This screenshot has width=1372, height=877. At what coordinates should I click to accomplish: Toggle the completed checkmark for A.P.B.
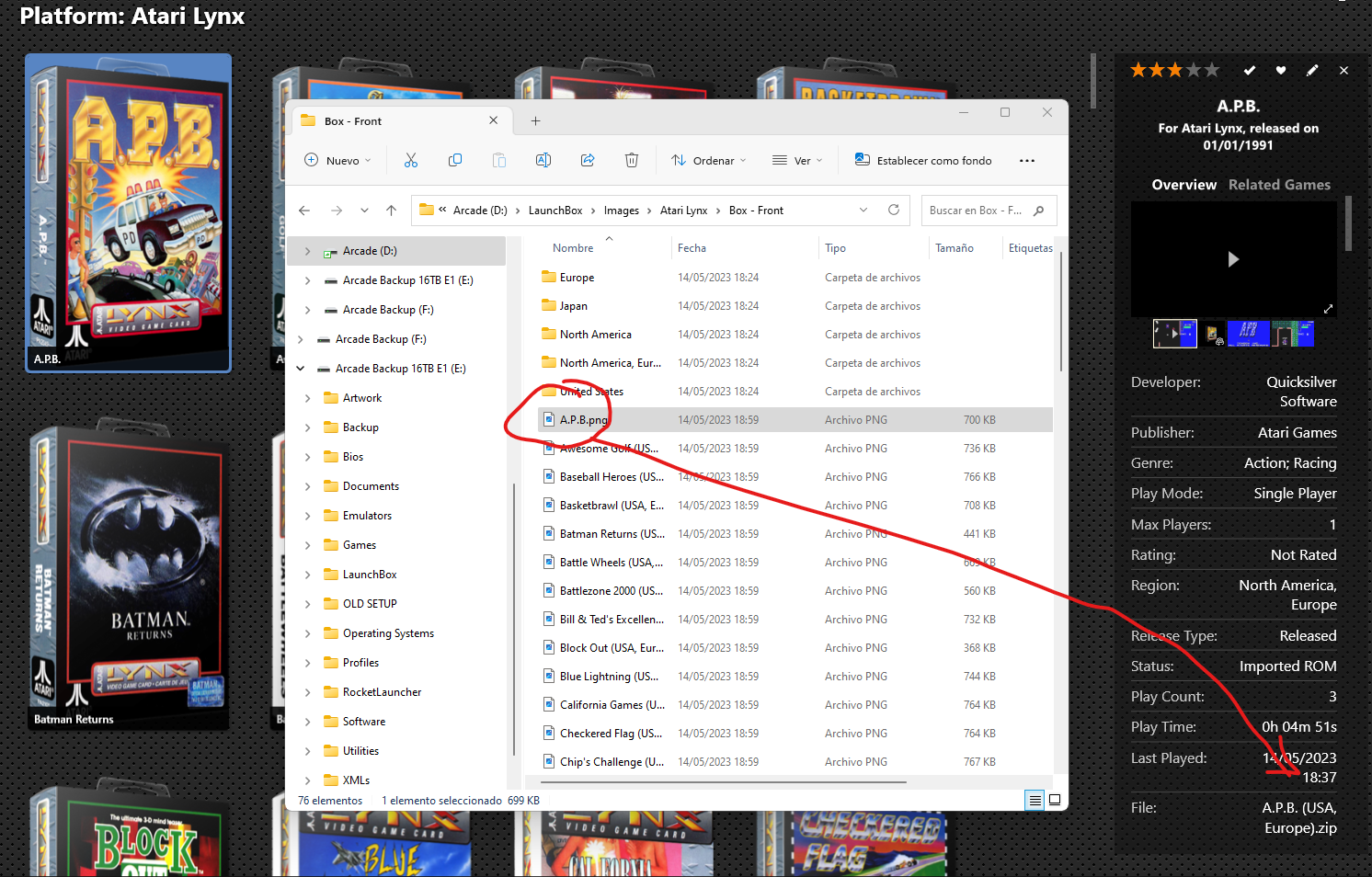pyautogui.click(x=1249, y=70)
